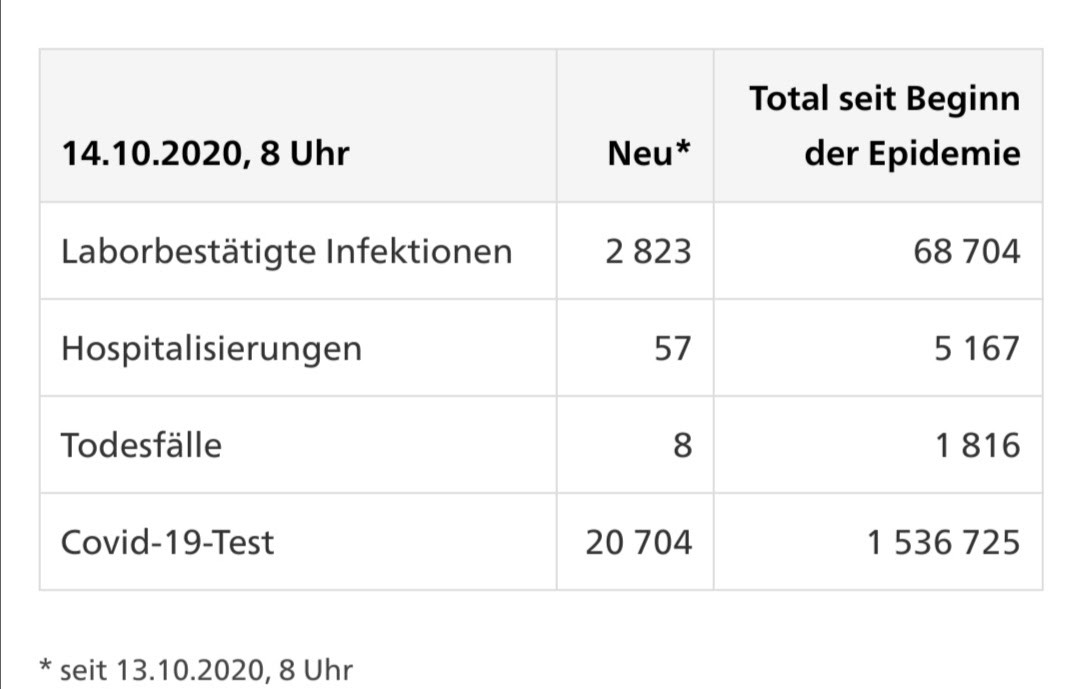Select the 'Covid-19-Test' row label
Screen dimensions: 1072x689
click(x=167, y=542)
